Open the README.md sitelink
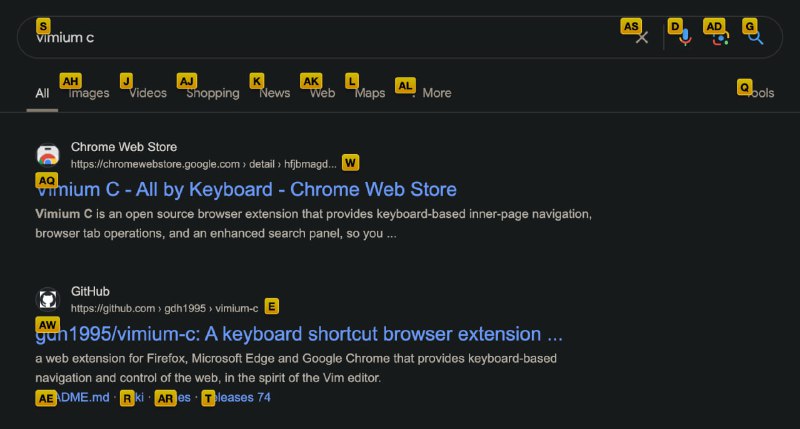800x429 pixels. tap(72, 397)
